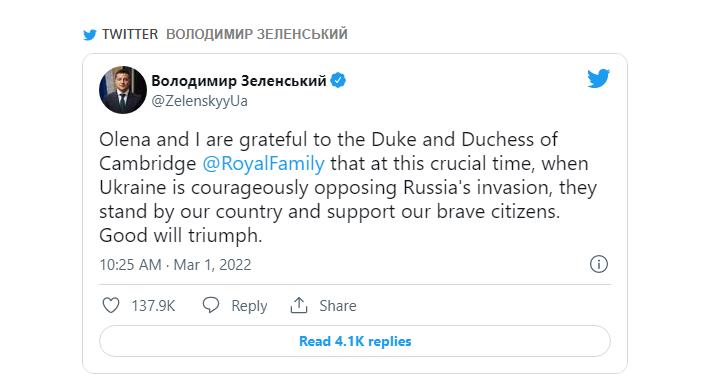715x378 pixels.
Task: Open the tweet info circle icon
Action: point(599,264)
